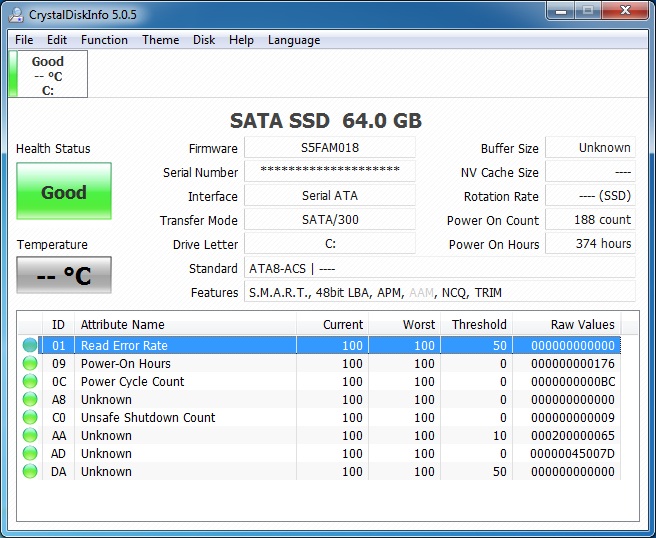Click the Features field listing S.M.A.R.T.
This screenshot has width=656, height=538.
[x=440, y=292]
